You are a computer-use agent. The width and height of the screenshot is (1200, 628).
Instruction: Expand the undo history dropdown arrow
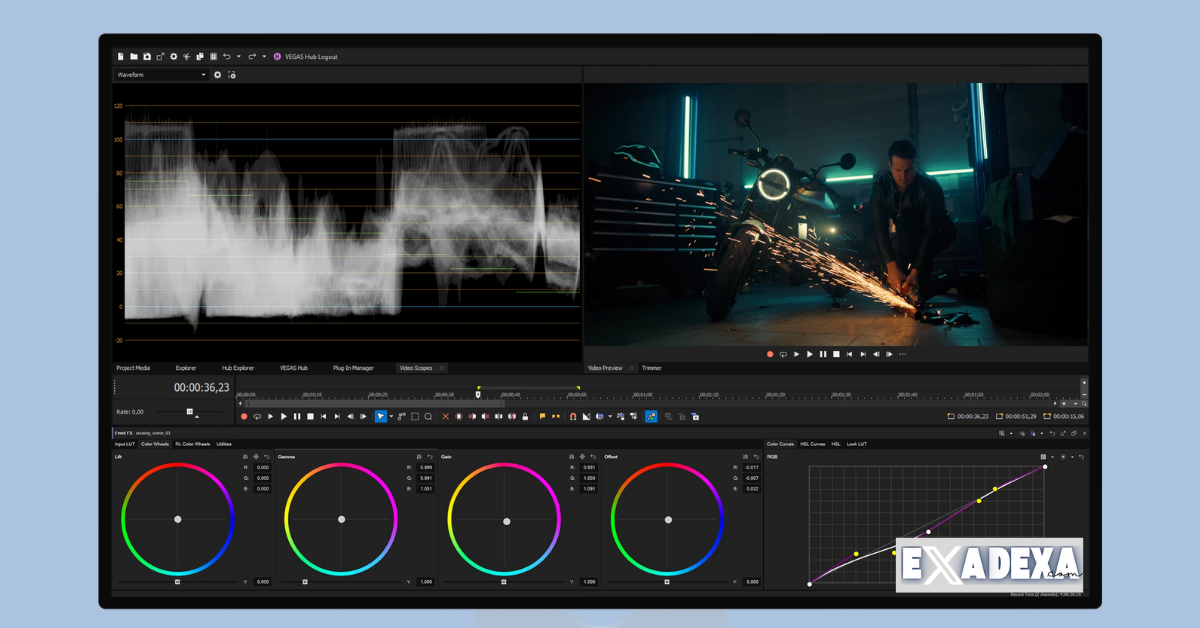tap(239, 57)
